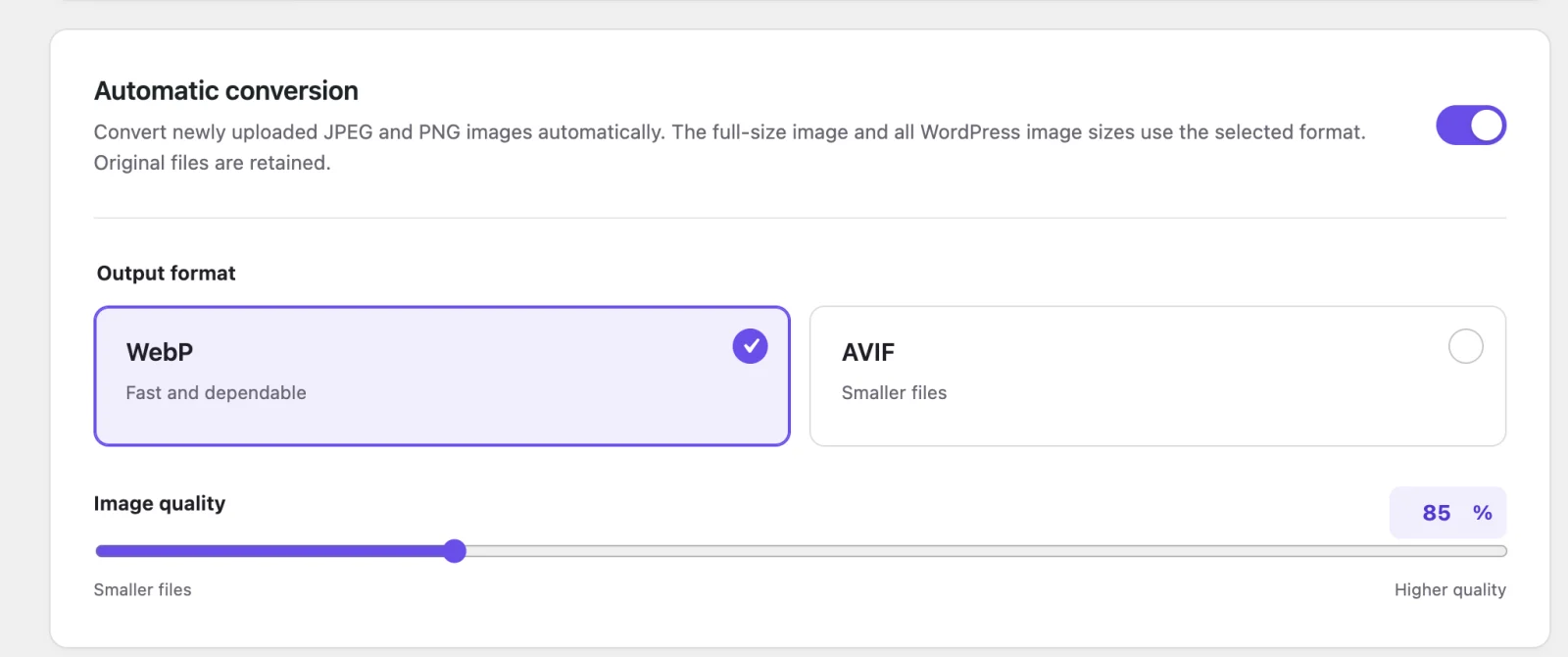
Task: Click the 'Image quality' label
Action: 160,504
